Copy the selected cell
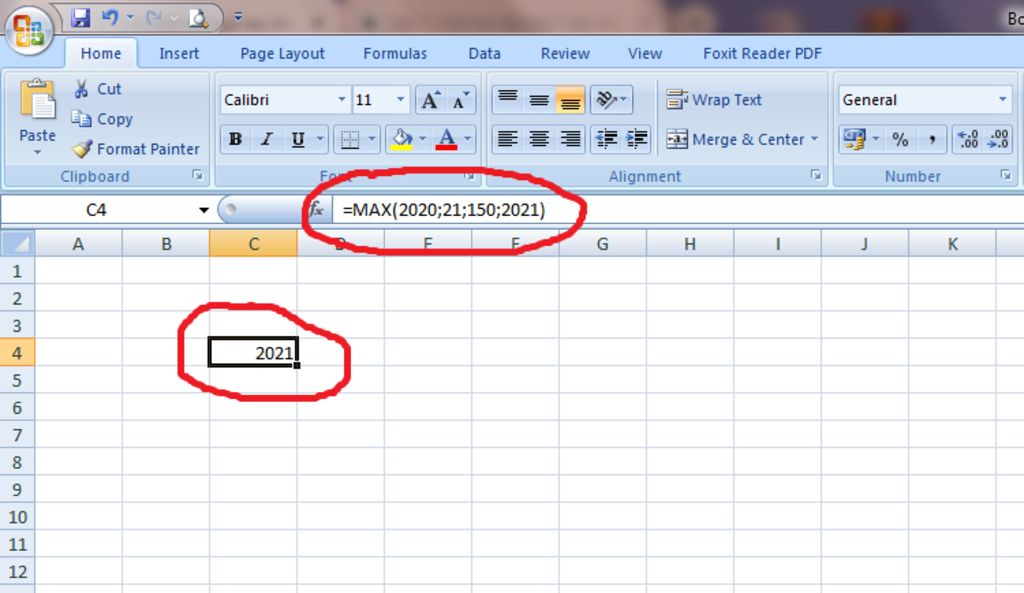This screenshot has height=593, width=1024. click(x=102, y=119)
